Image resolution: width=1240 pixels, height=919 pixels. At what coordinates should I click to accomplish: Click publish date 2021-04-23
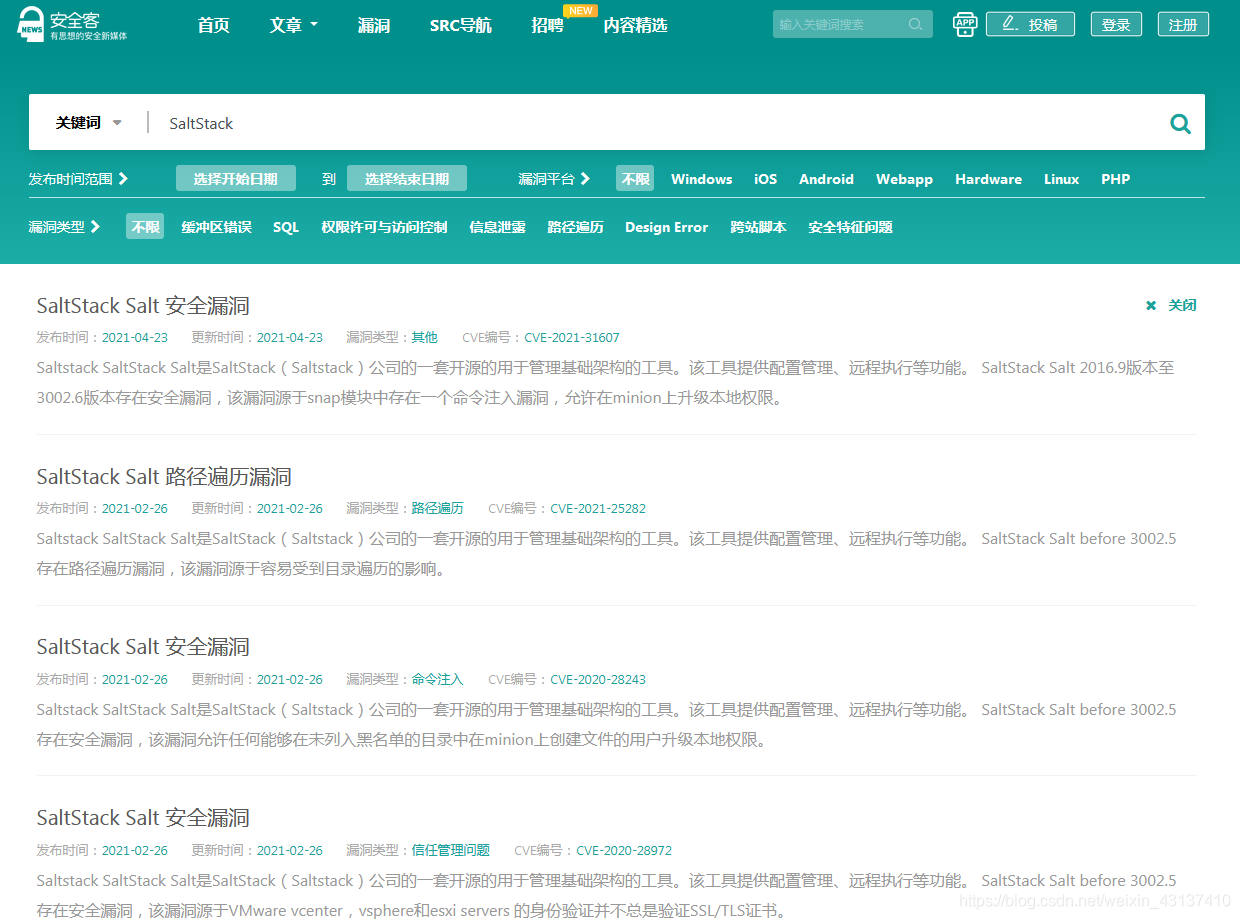(x=135, y=338)
